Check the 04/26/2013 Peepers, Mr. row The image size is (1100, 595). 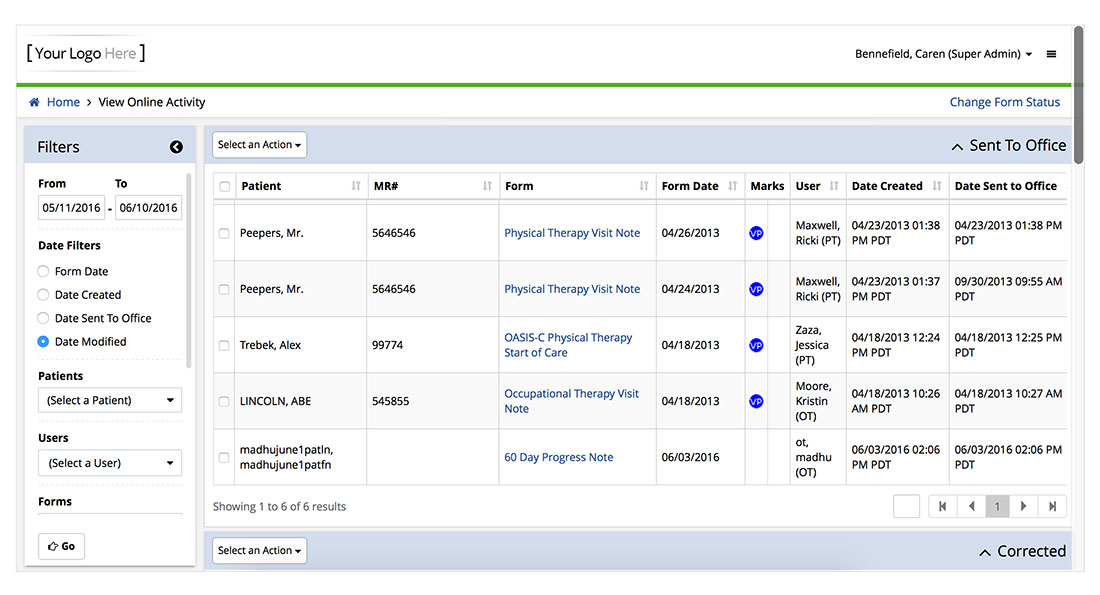pyautogui.click(x=224, y=233)
